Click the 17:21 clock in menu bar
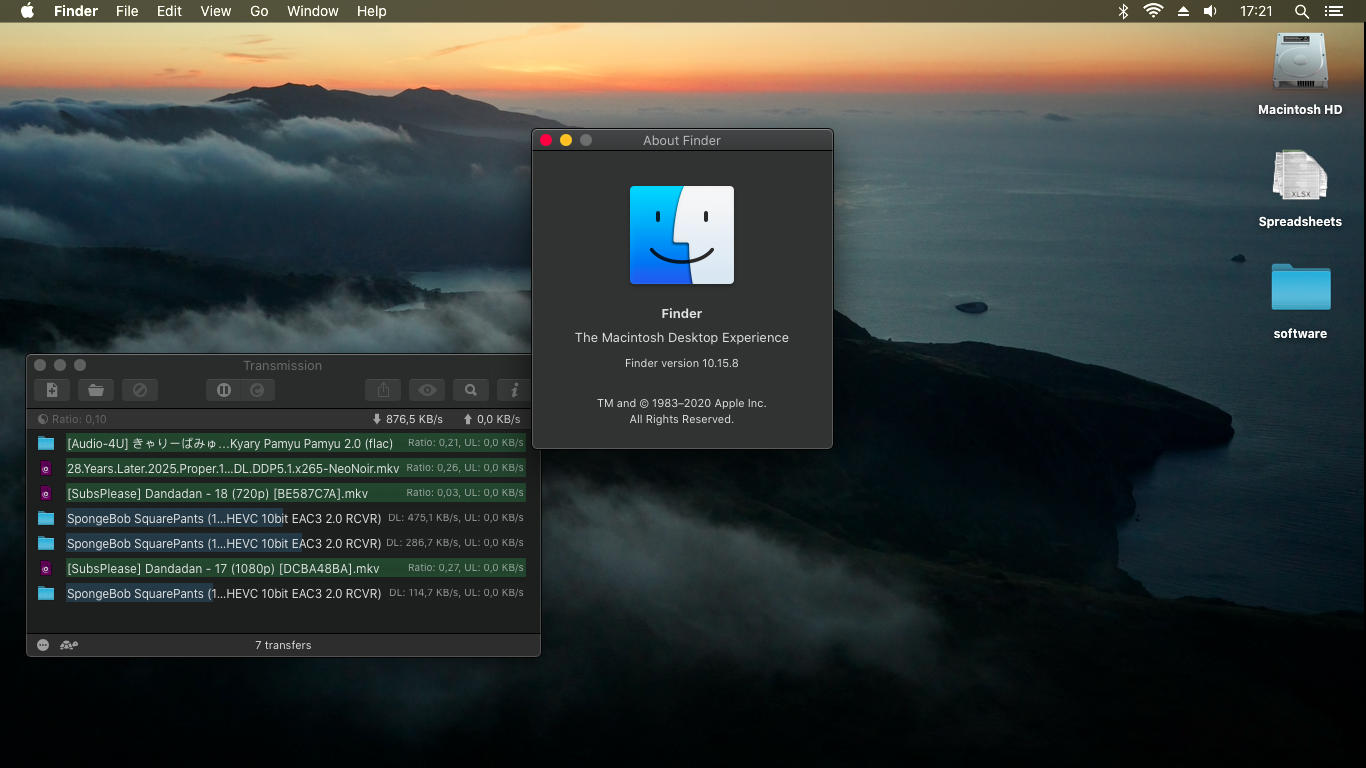1366x768 pixels. tap(1256, 11)
